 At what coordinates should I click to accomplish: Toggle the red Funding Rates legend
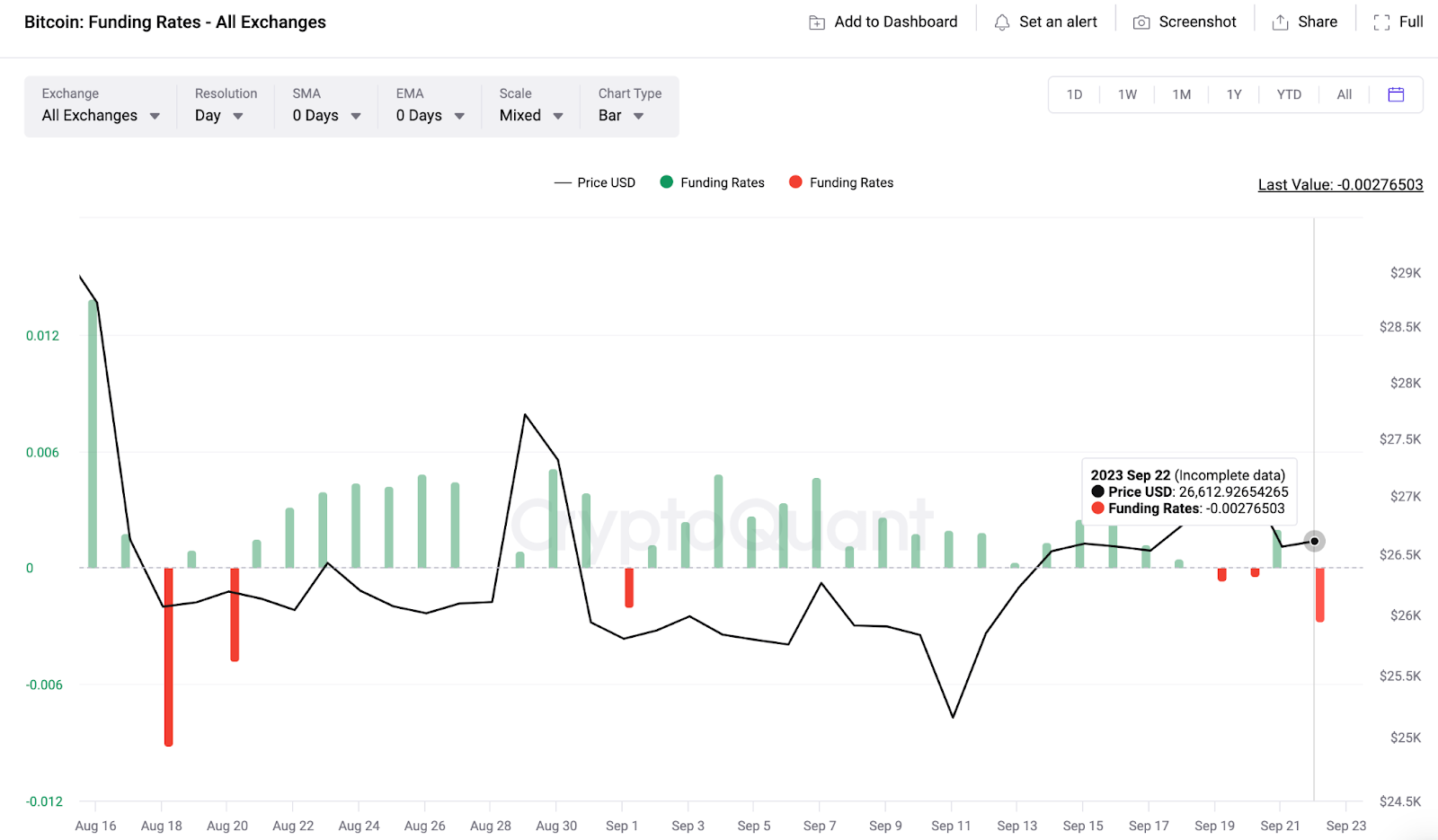(x=841, y=182)
